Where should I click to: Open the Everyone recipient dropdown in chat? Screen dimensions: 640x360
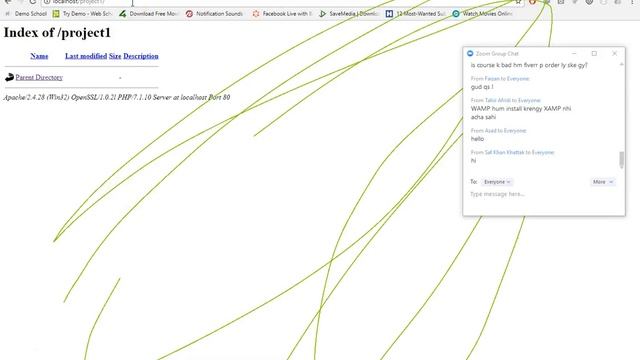497,182
